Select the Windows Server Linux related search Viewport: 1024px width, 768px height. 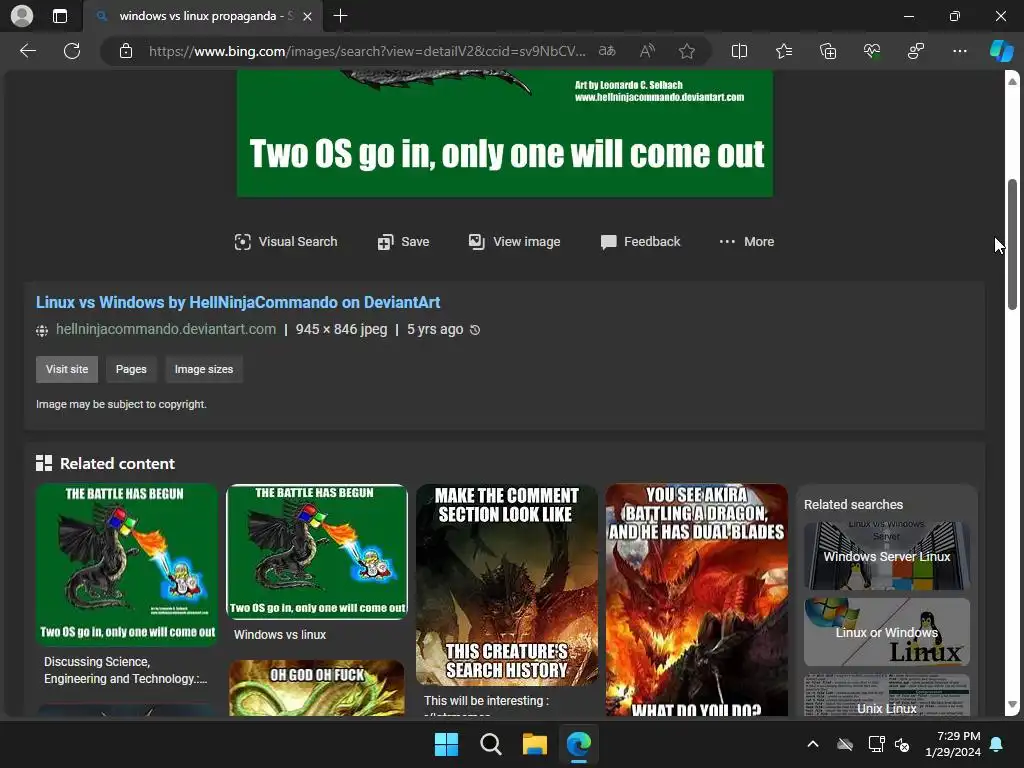point(887,556)
